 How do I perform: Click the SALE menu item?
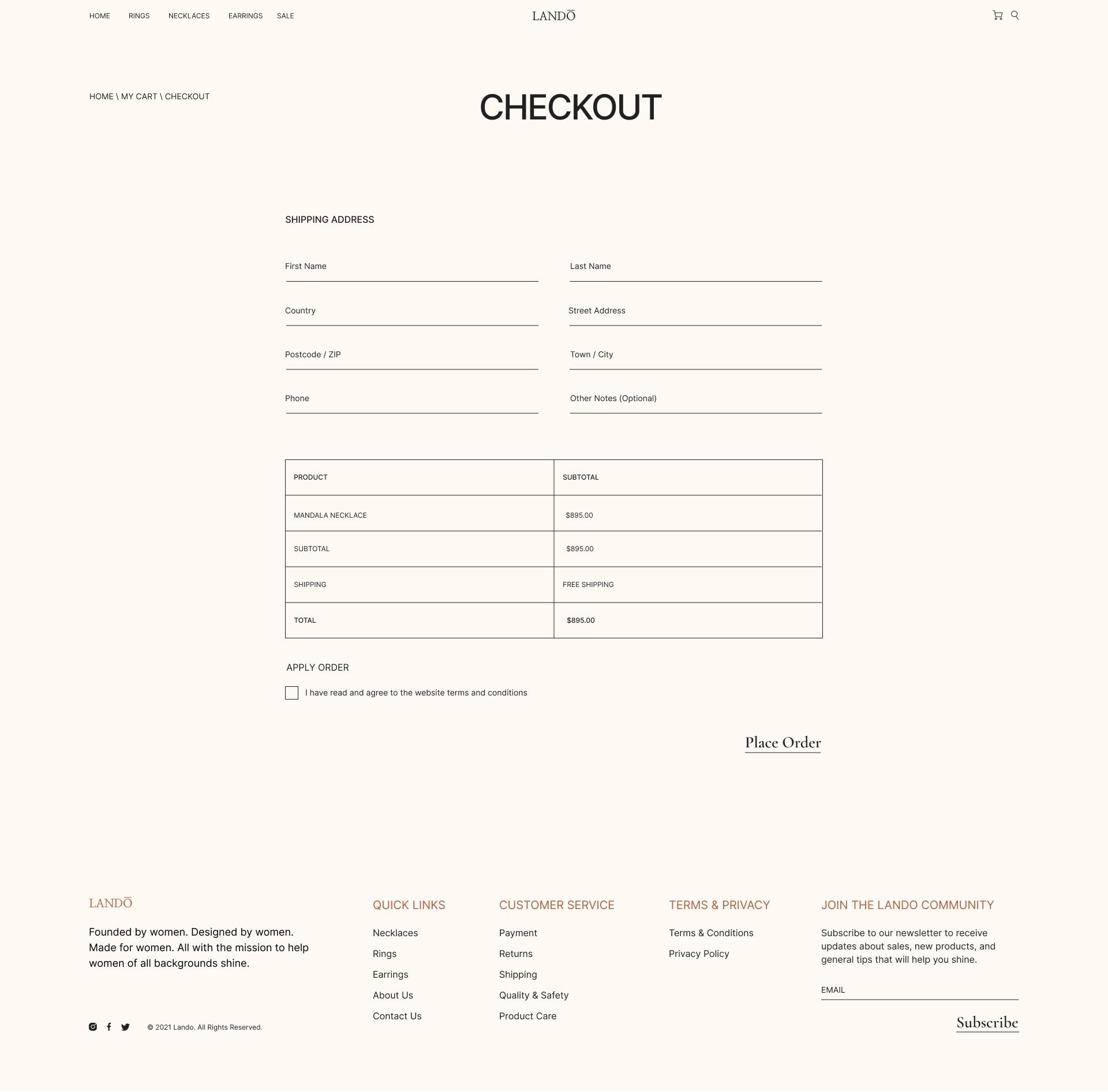click(x=285, y=15)
